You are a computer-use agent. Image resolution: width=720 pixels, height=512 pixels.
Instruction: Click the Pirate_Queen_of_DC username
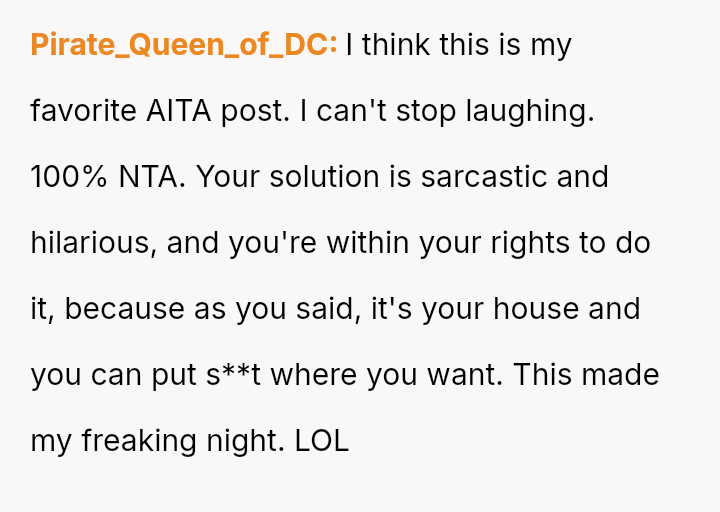[184, 45]
